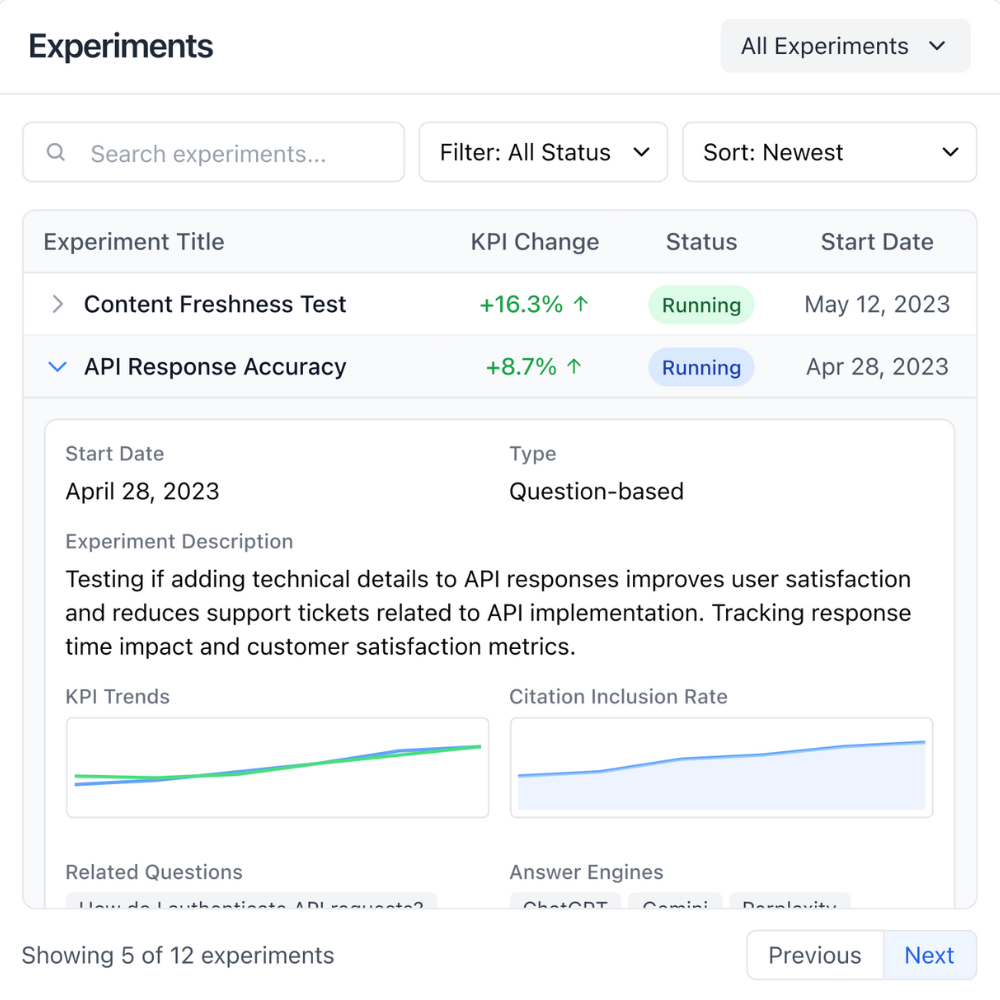Click the search magnifying glass icon

point(56,152)
